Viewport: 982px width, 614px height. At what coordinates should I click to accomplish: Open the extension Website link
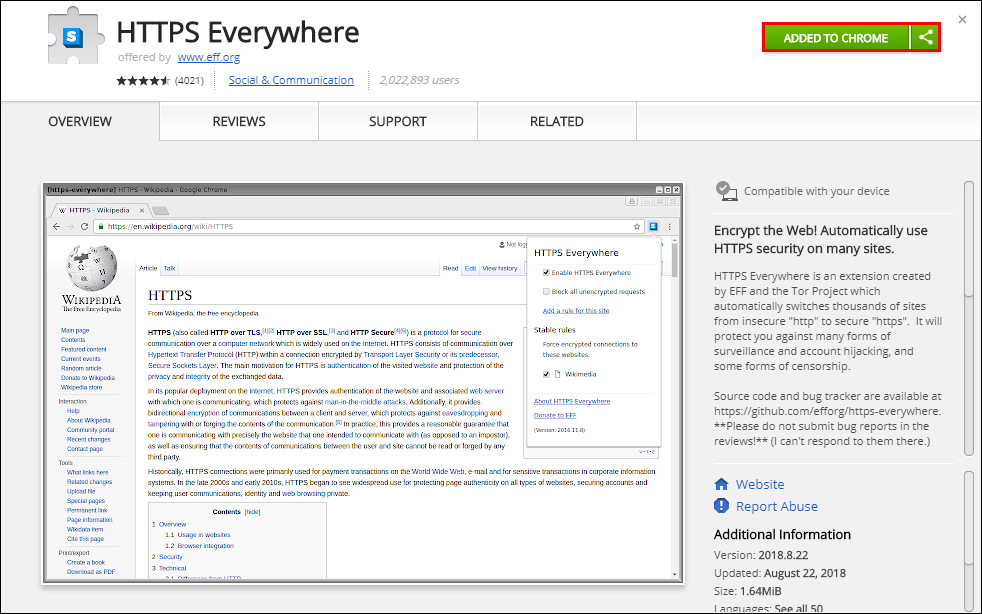tap(760, 484)
